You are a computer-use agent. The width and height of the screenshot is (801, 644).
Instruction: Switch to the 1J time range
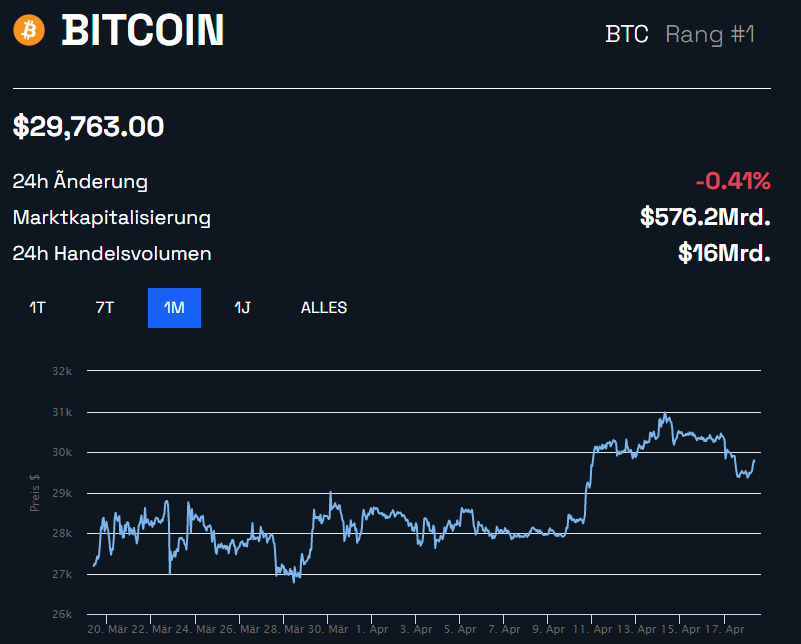pyautogui.click(x=241, y=307)
